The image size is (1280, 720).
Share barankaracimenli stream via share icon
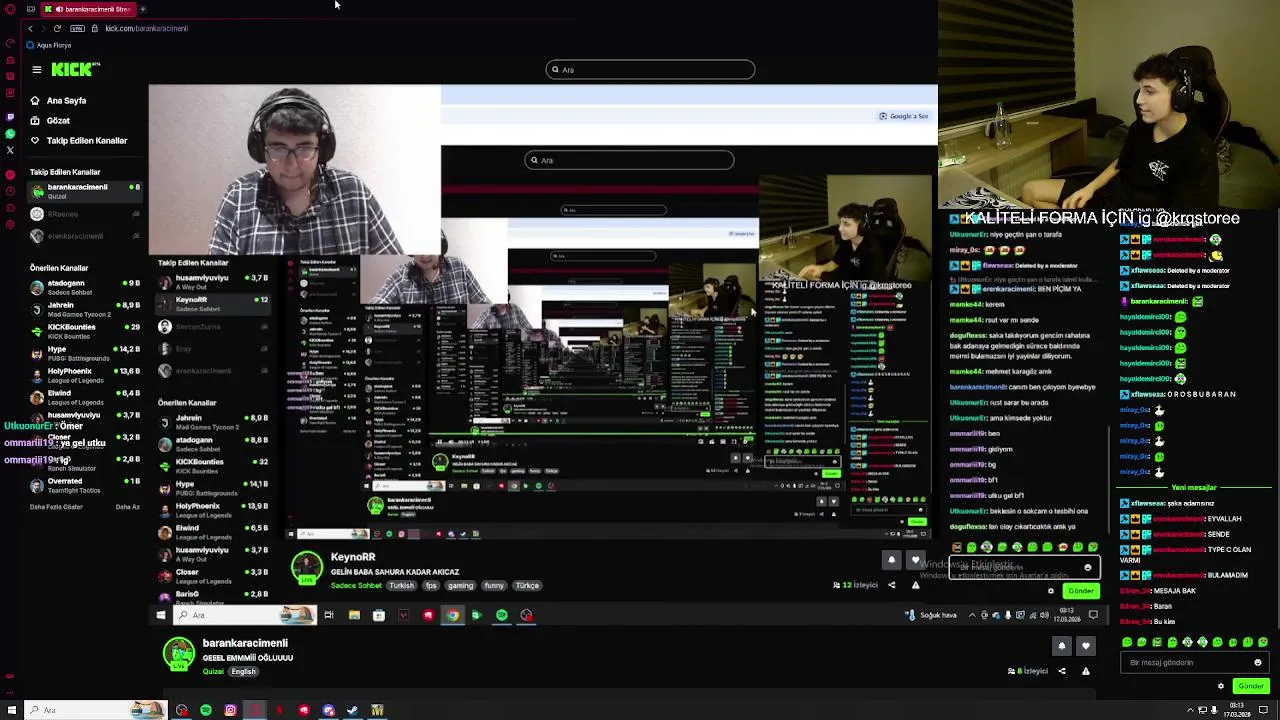(1062, 671)
